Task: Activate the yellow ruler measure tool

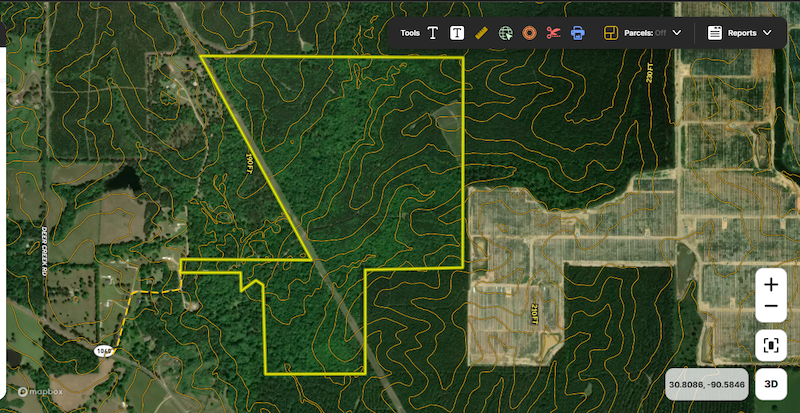Action: 481,33
